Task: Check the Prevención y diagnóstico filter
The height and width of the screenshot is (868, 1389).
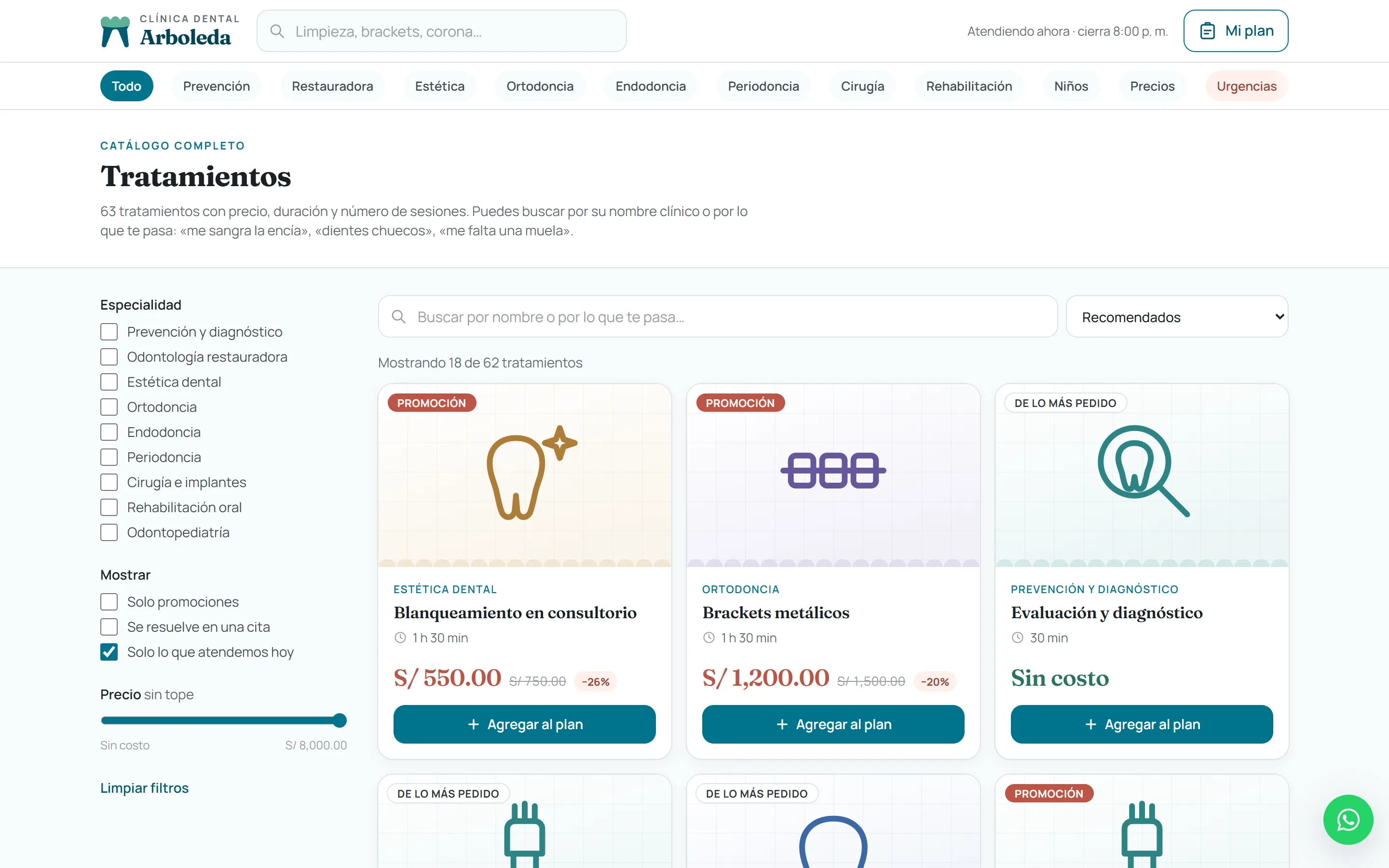Action: pyautogui.click(x=109, y=332)
